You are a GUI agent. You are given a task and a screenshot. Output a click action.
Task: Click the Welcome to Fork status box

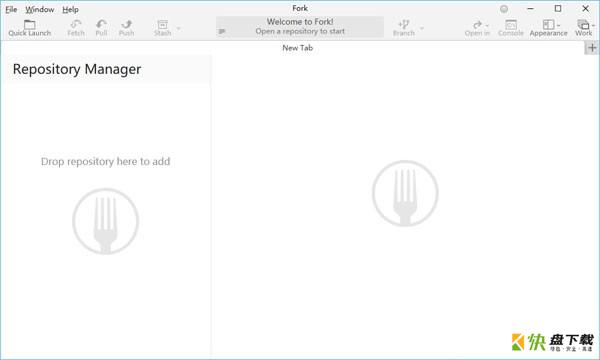pos(300,27)
